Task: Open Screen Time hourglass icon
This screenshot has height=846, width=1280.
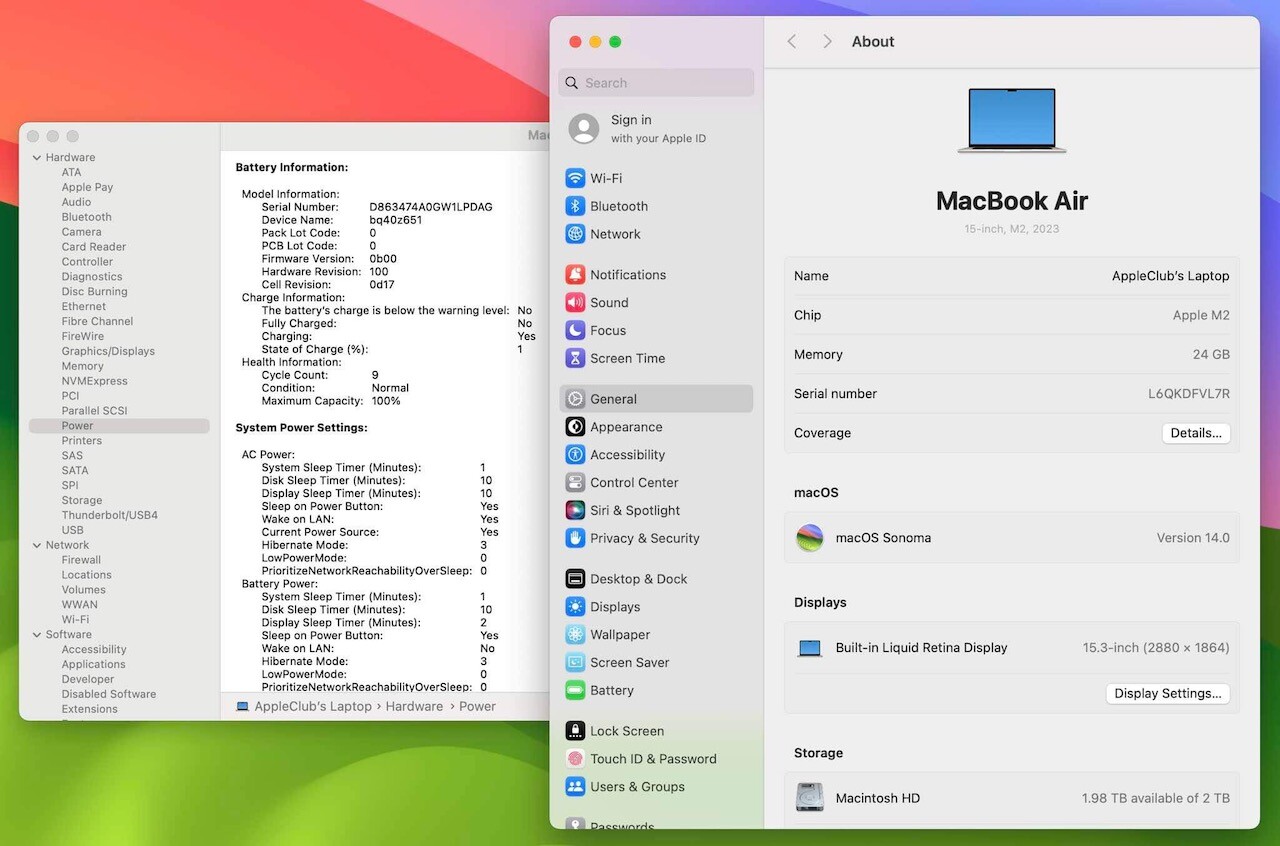Action: click(x=575, y=358)
